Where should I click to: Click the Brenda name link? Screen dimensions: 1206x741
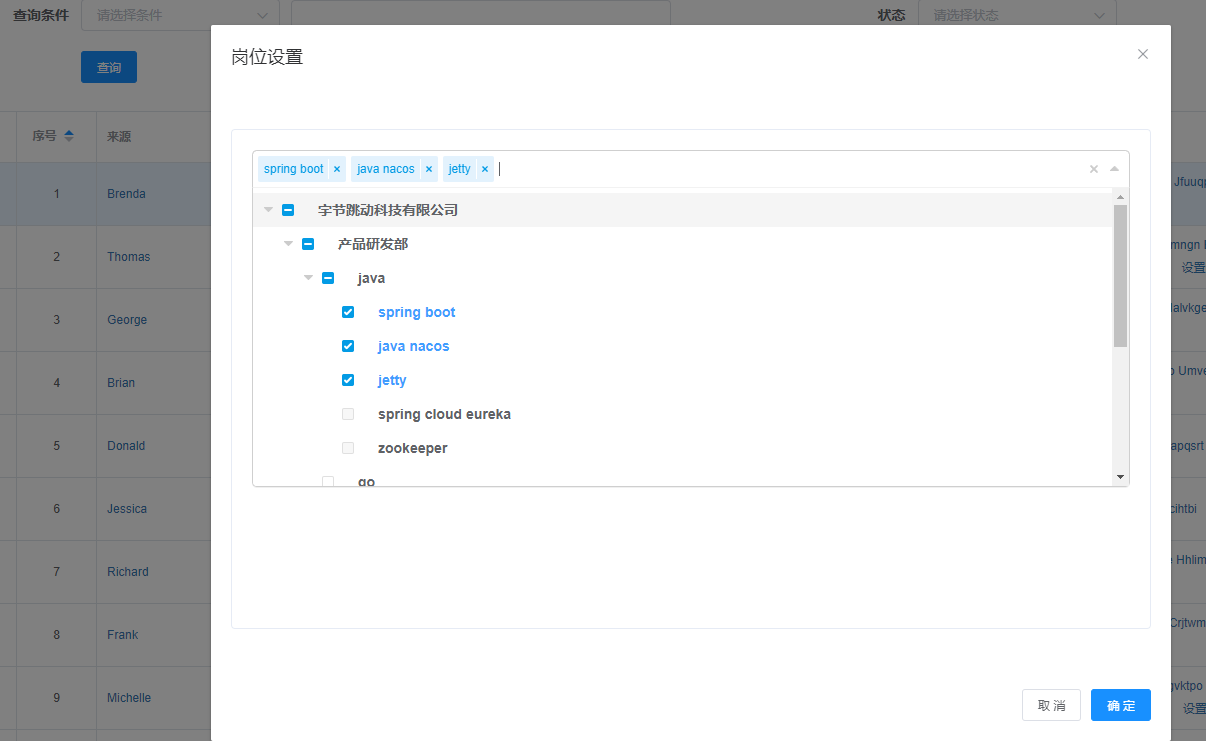tap(125, 193)
